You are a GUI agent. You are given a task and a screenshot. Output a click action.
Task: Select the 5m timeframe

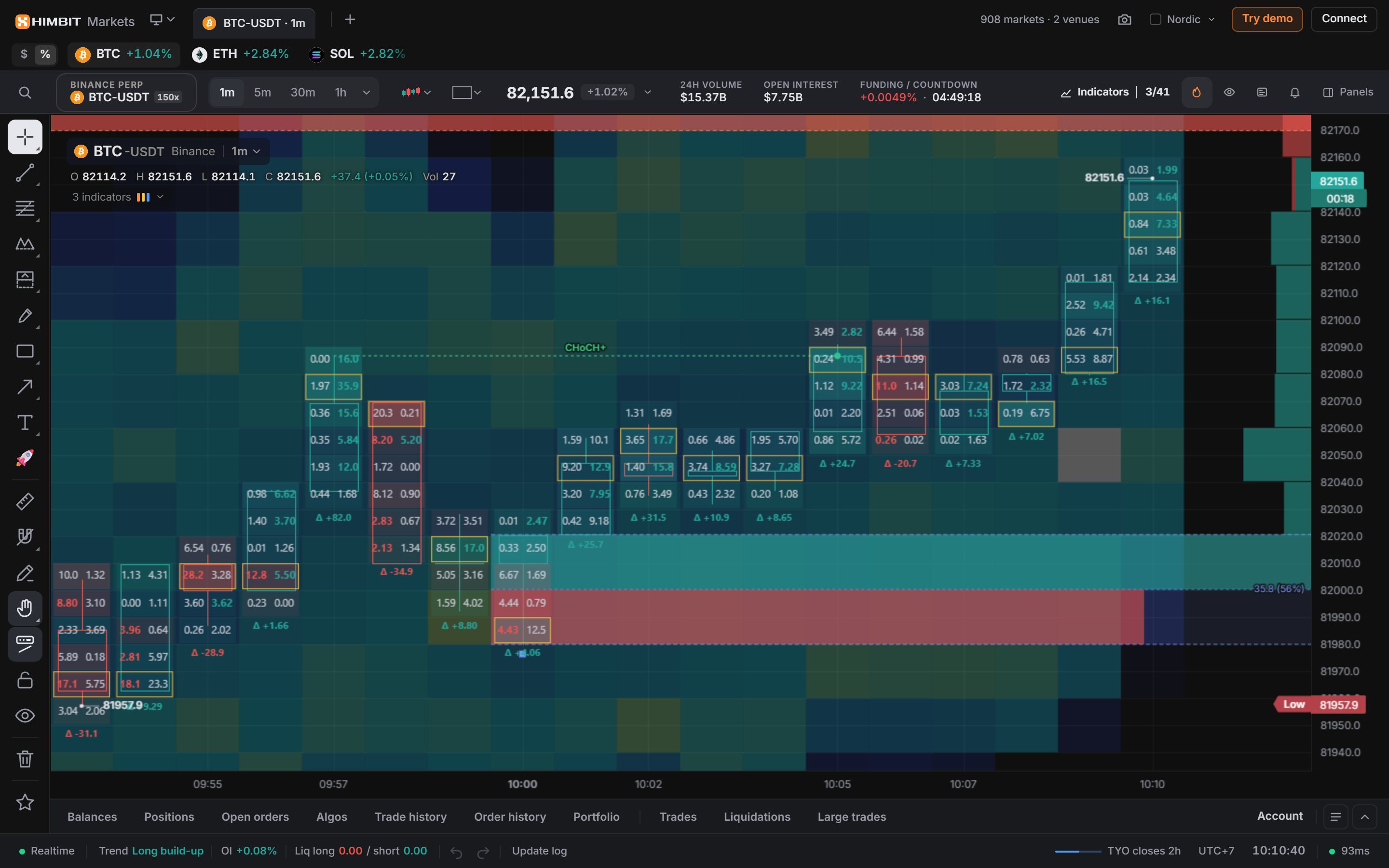(262, 93)
